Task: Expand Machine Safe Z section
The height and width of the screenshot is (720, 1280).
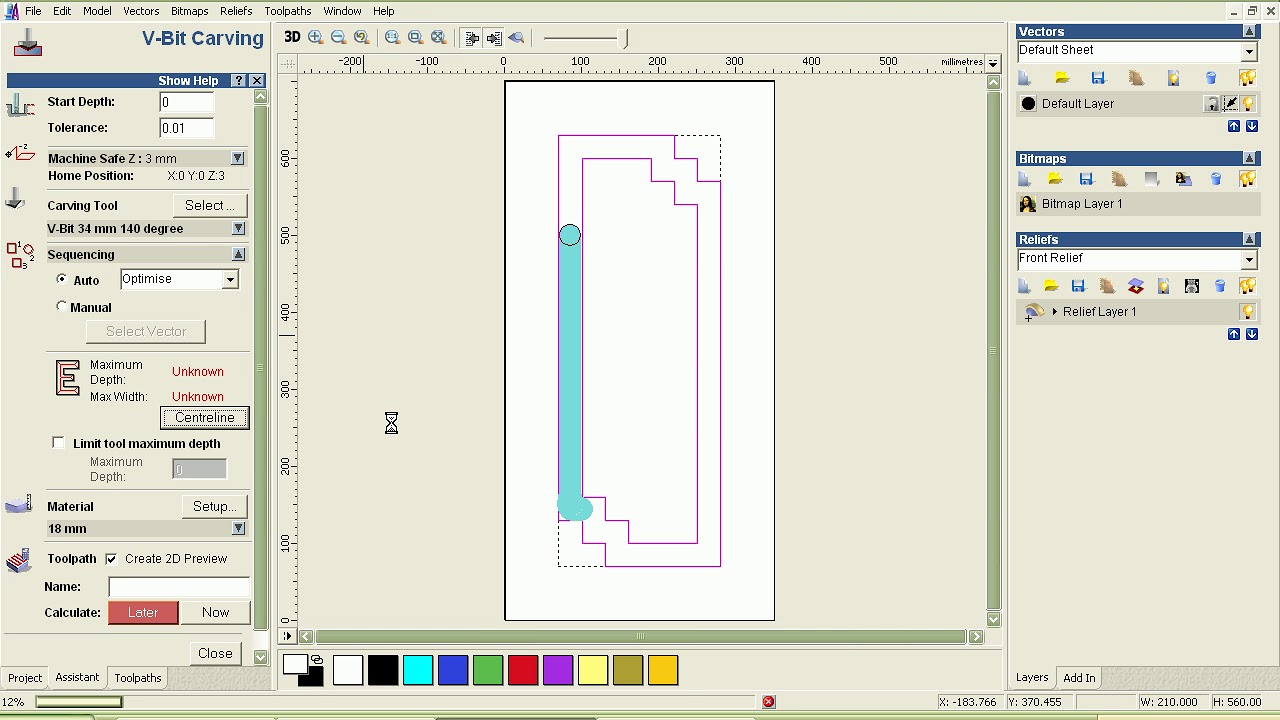Action: [238, 158]
